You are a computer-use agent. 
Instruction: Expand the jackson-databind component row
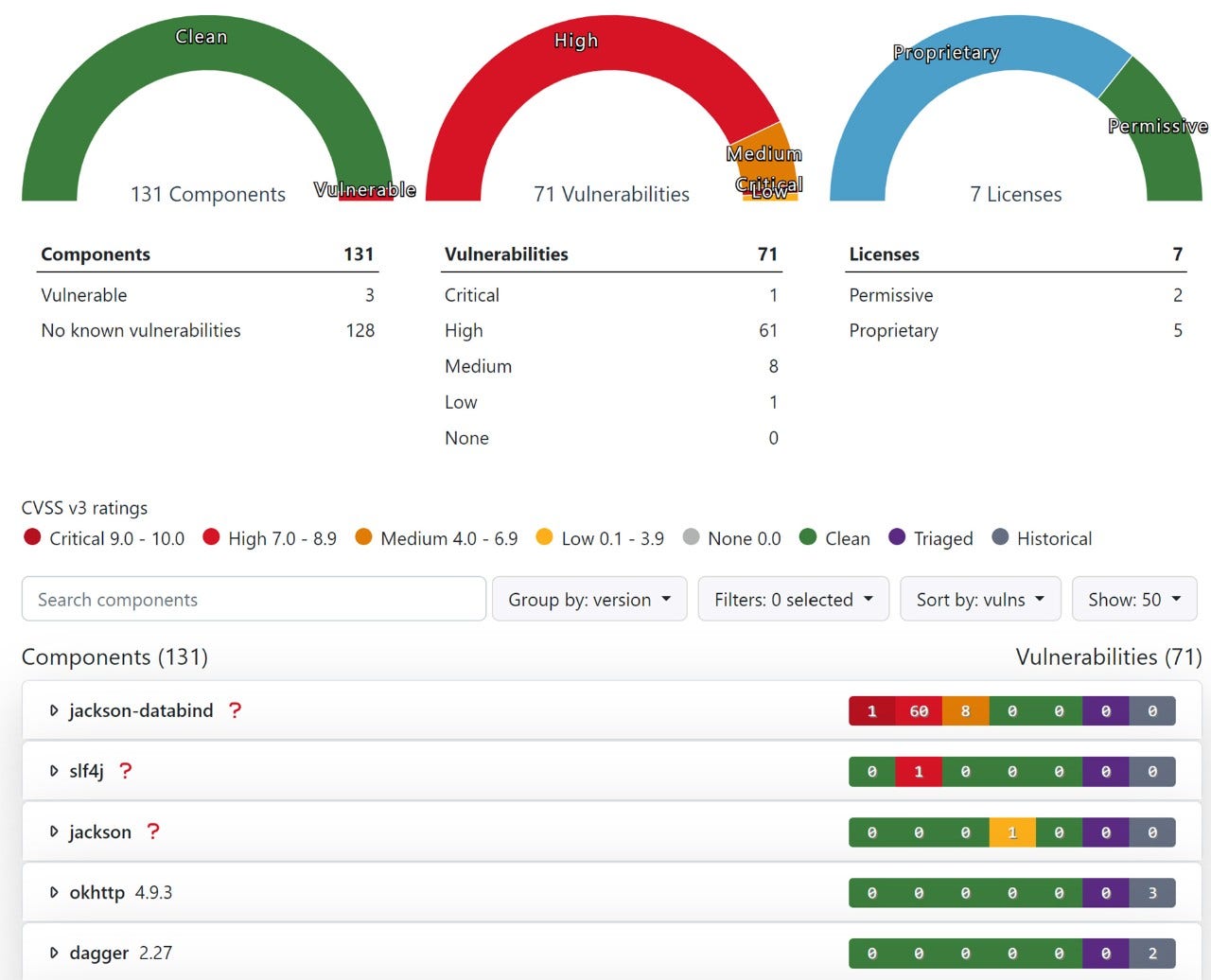(x=54, y=710)
